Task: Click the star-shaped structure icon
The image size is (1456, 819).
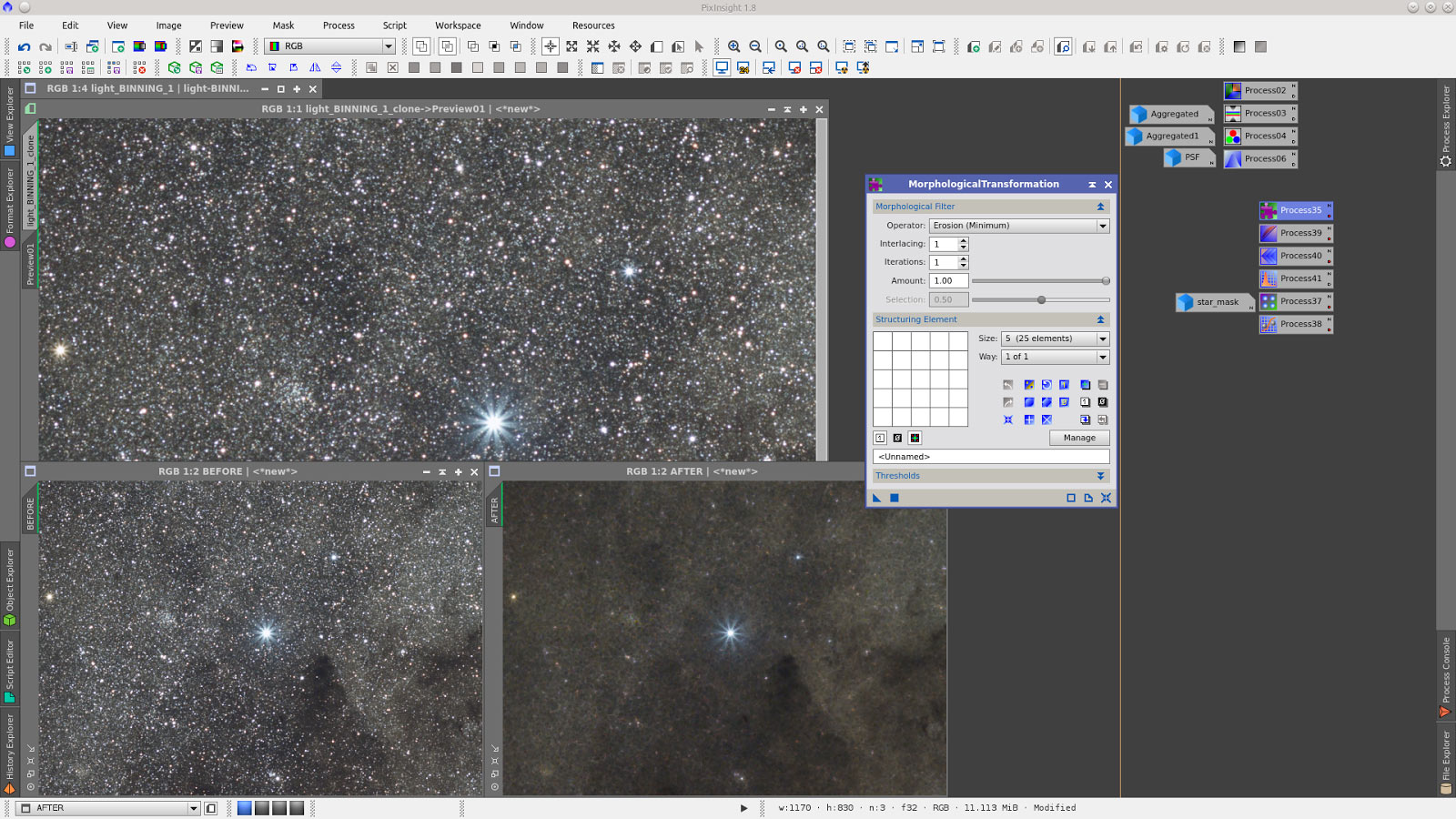Action: tap(1008, 420)
